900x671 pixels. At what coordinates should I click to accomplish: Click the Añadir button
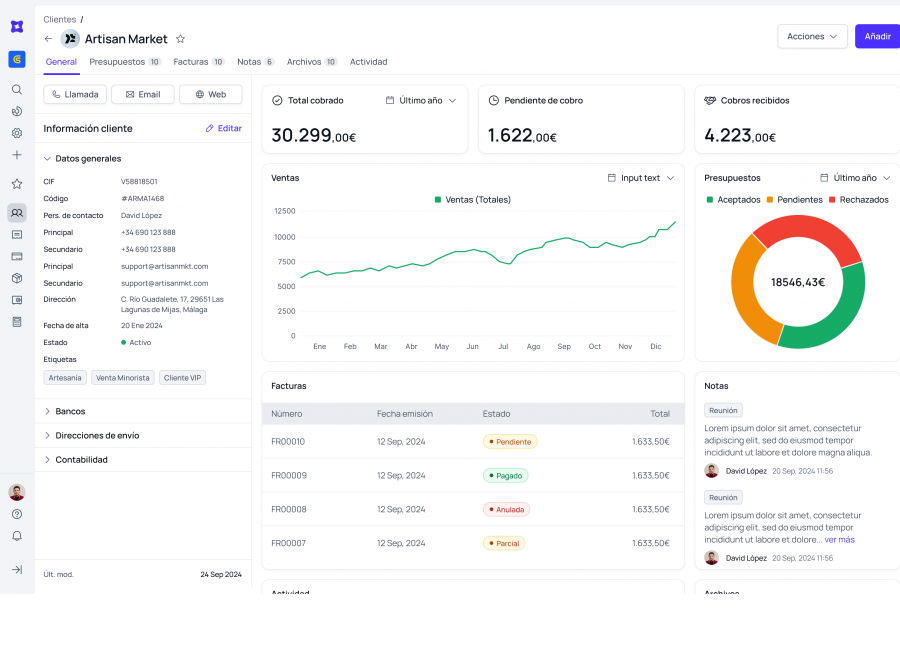pyautogui.click(x=877, y=37)
